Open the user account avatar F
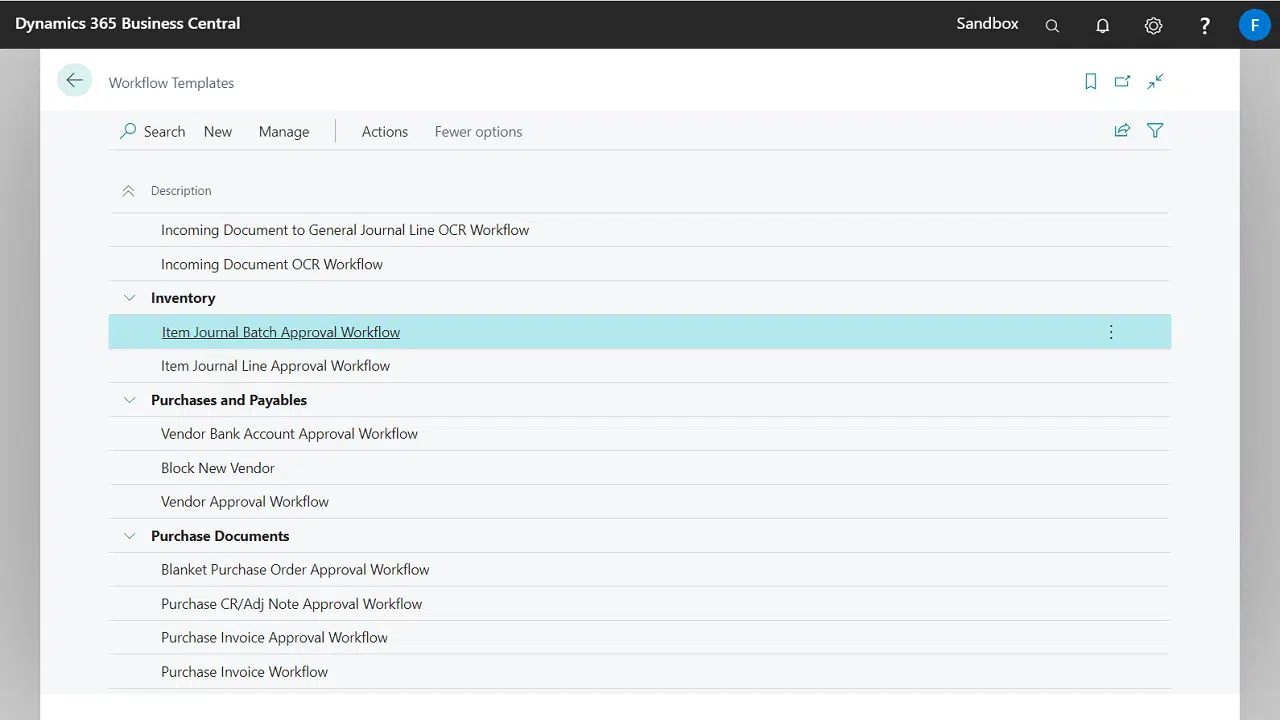This screenshot has width=1280, height=720. pyautogui.click(x=1254, y=25)
